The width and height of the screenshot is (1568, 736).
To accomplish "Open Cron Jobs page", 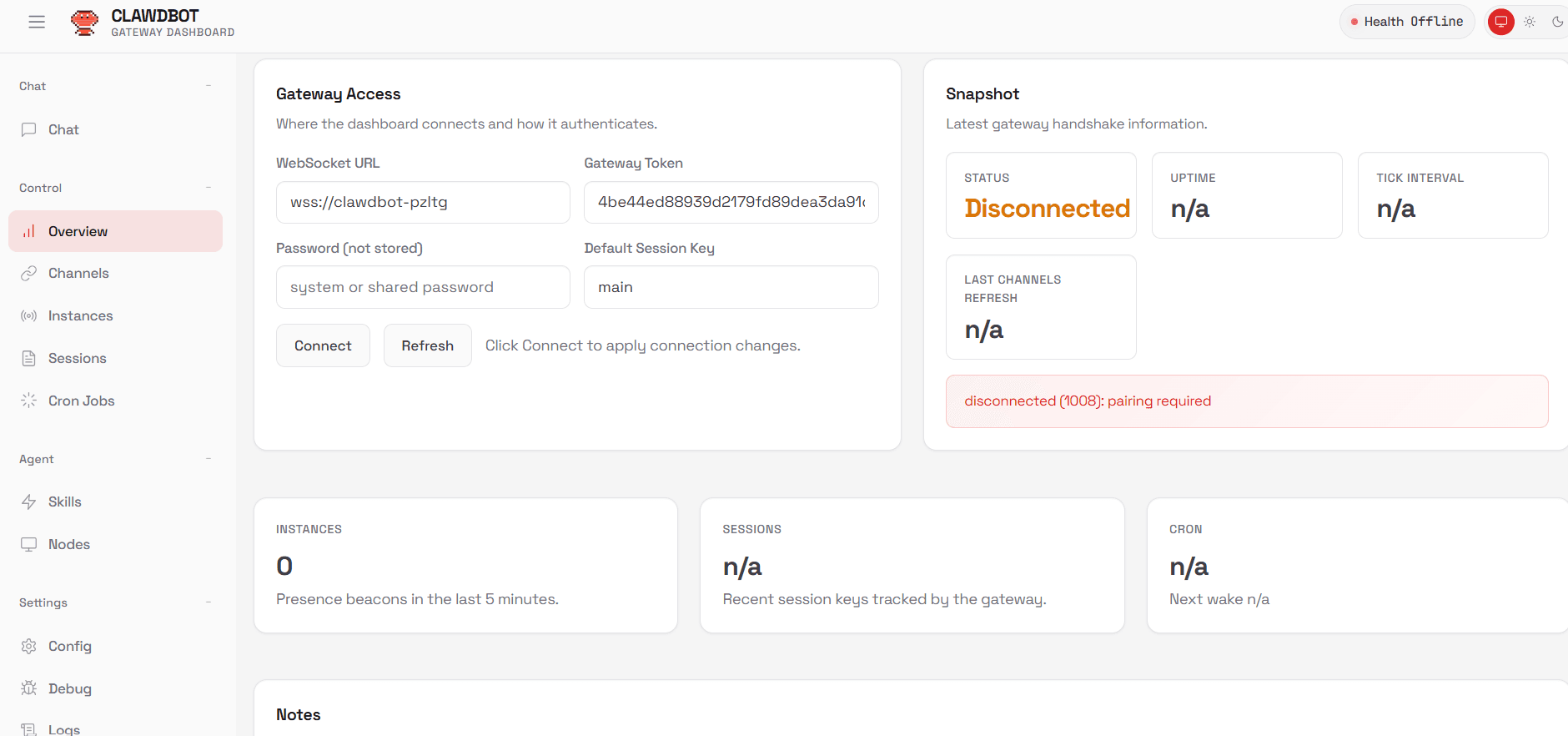I will [x=115, y=401].
